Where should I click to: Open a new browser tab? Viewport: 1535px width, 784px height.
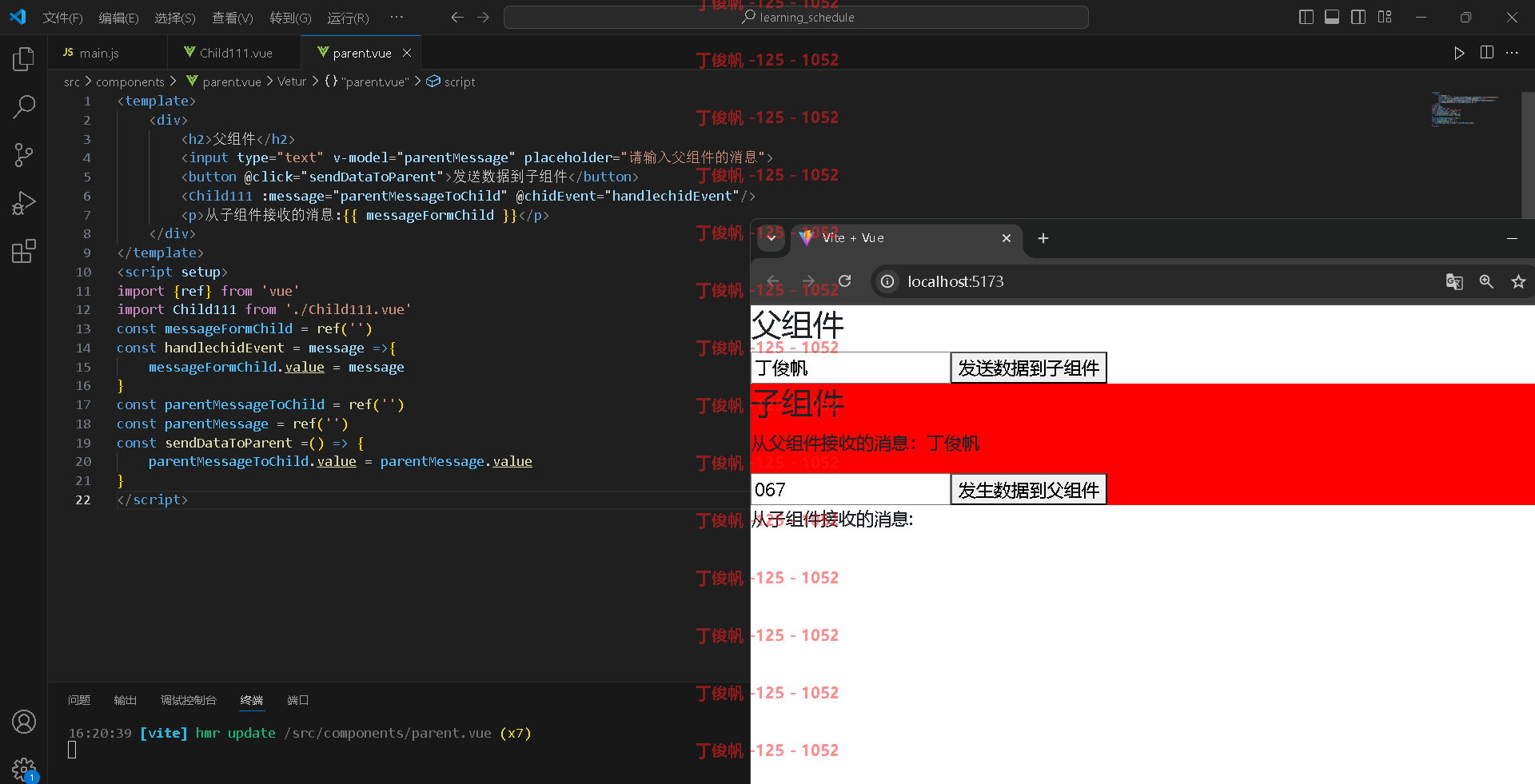[x=1043, y=238]
